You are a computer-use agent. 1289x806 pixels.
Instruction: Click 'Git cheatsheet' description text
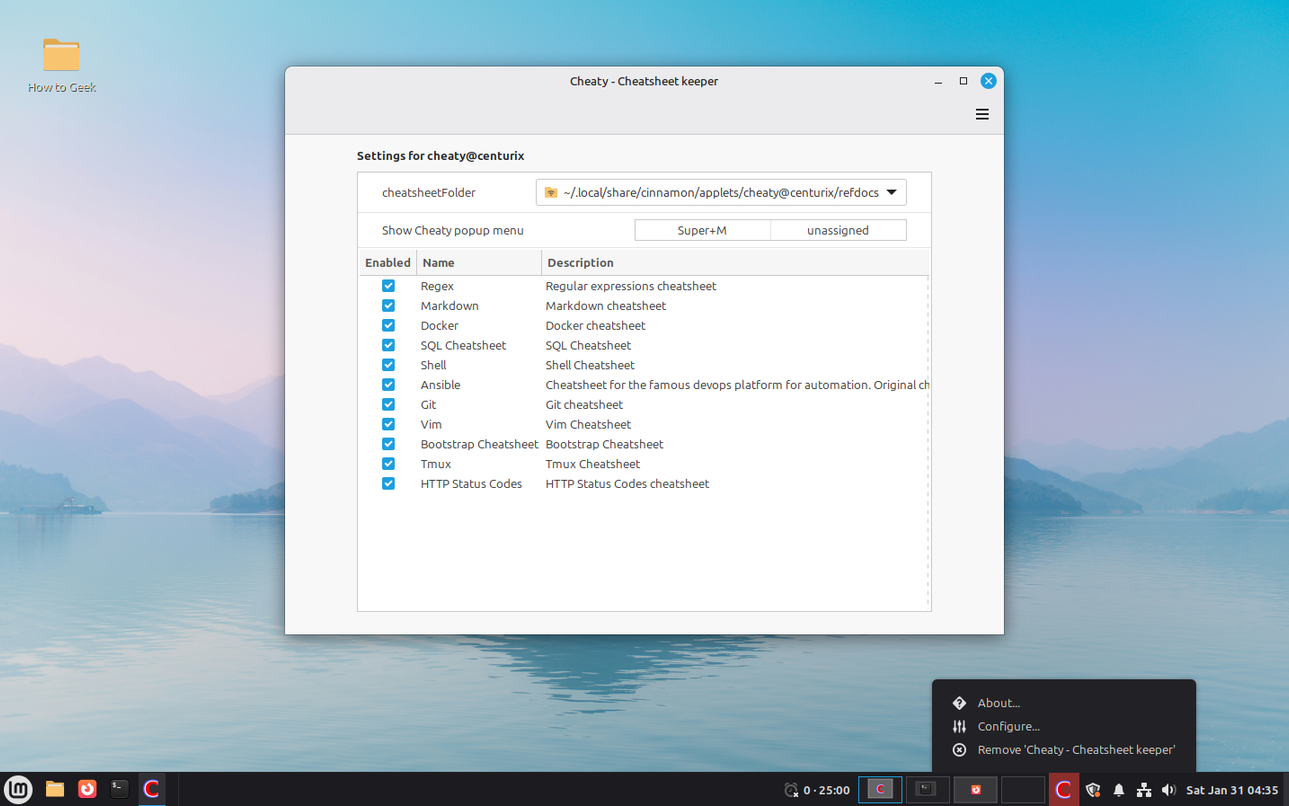(584, 404)
